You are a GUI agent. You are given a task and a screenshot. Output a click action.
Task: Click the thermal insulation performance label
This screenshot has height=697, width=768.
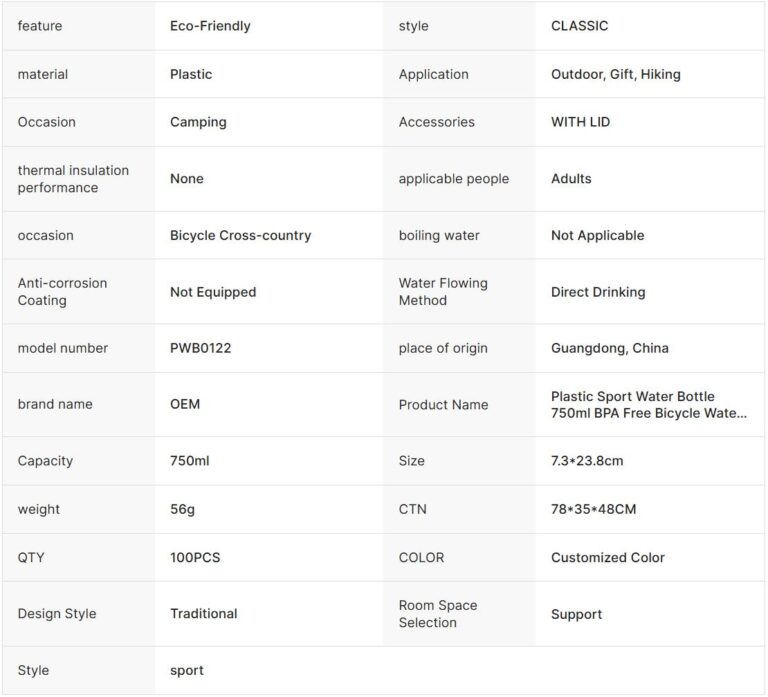click(73, 179)
